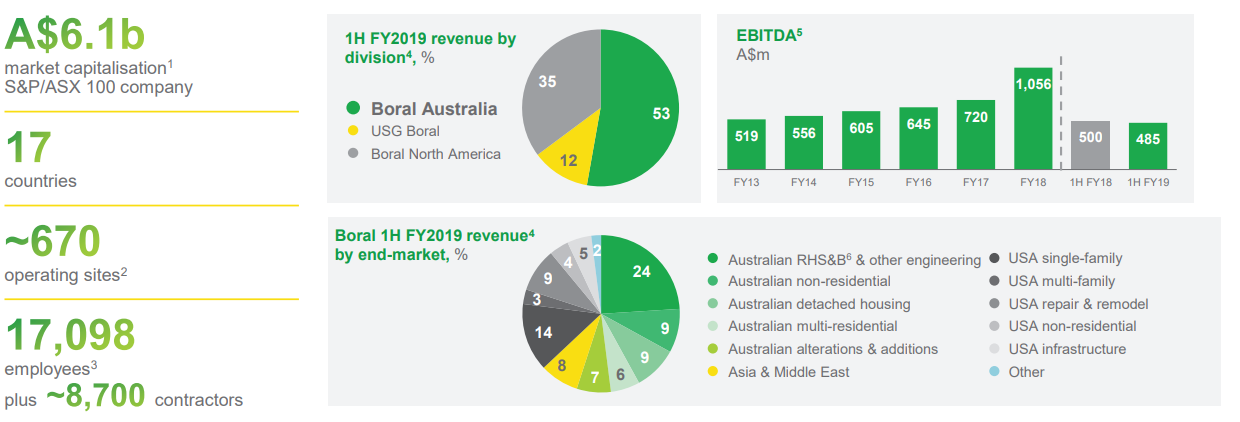Click the 17,098 employees figure

click(71, 335)
